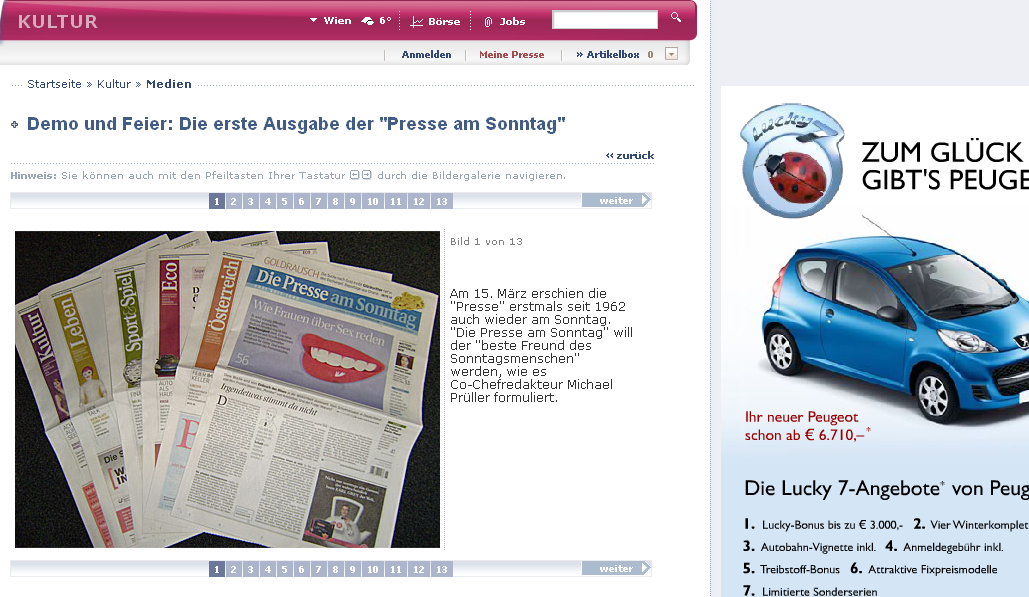Go to Startseite in breadcrumb

coord(54,84)
